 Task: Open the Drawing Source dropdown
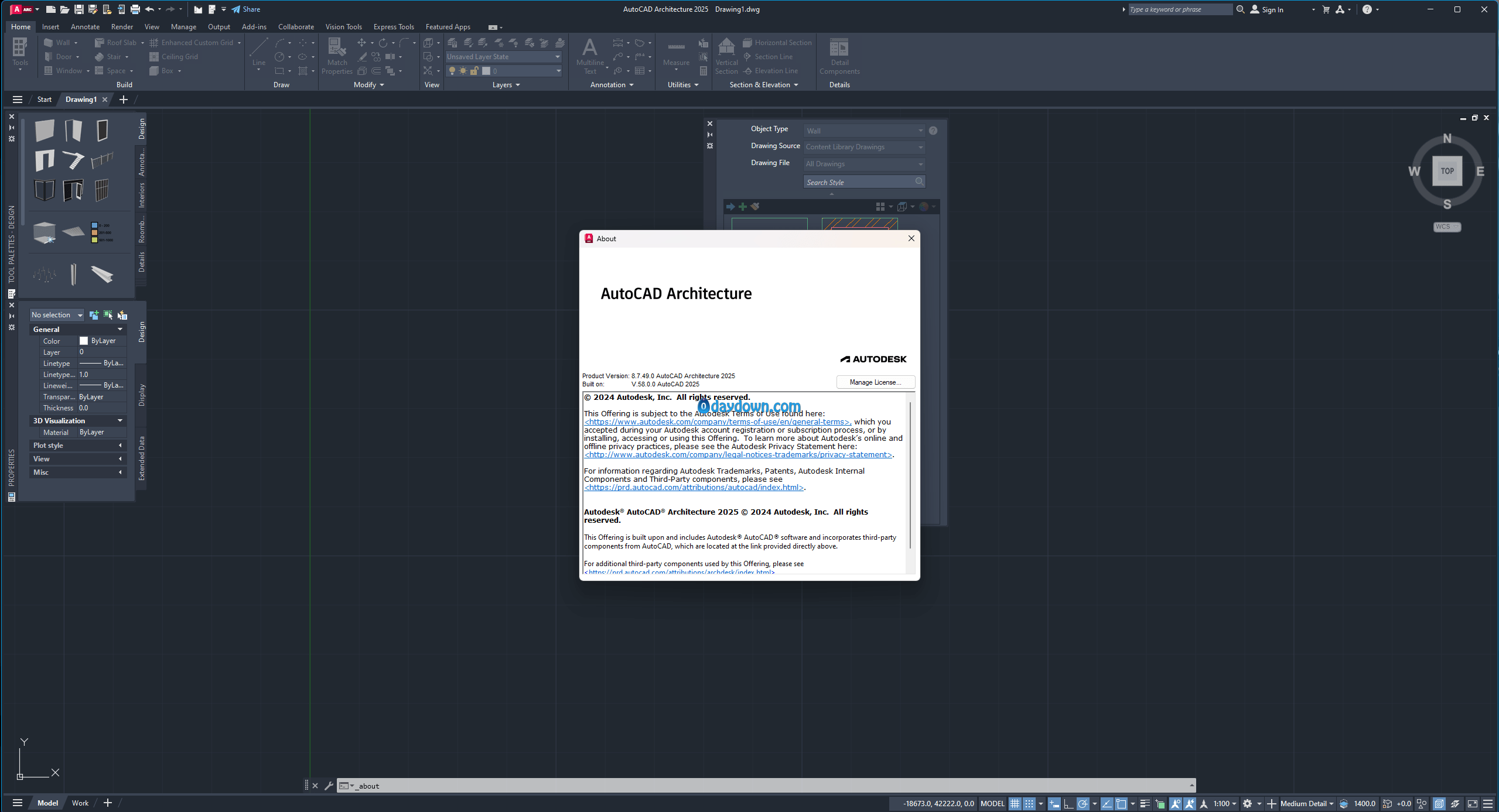(864, 147)
